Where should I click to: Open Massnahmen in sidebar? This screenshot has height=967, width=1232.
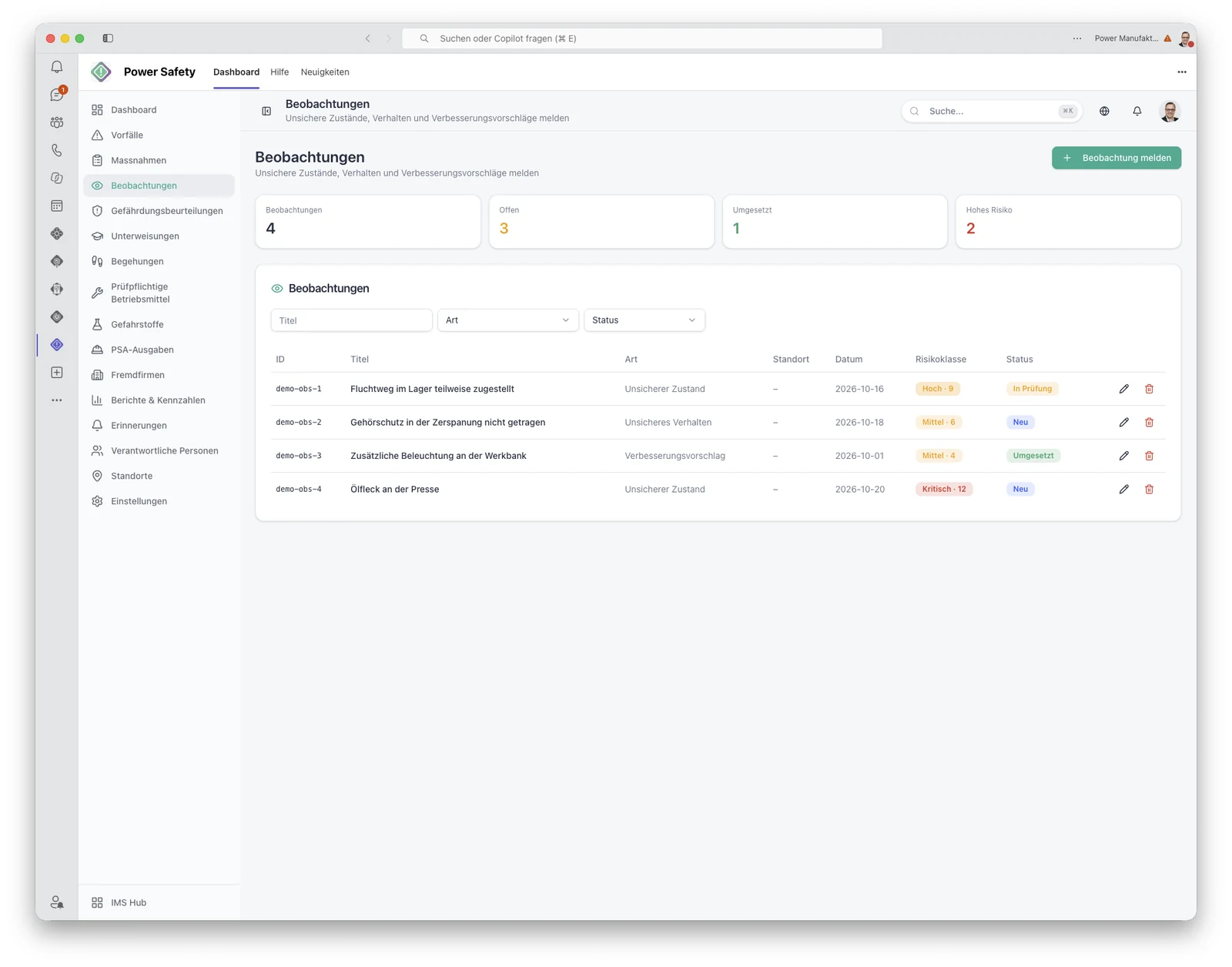click(x=159, y=160)
